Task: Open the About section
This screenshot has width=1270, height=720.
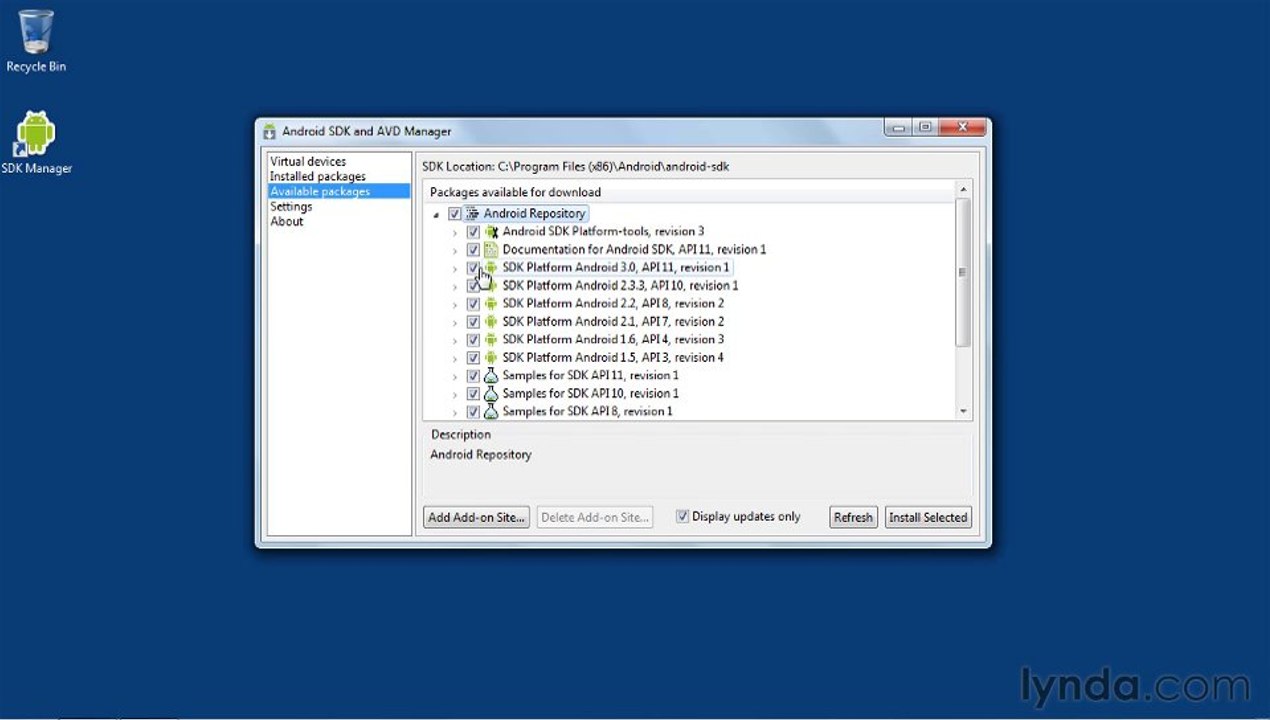Action: click(286, 221)
